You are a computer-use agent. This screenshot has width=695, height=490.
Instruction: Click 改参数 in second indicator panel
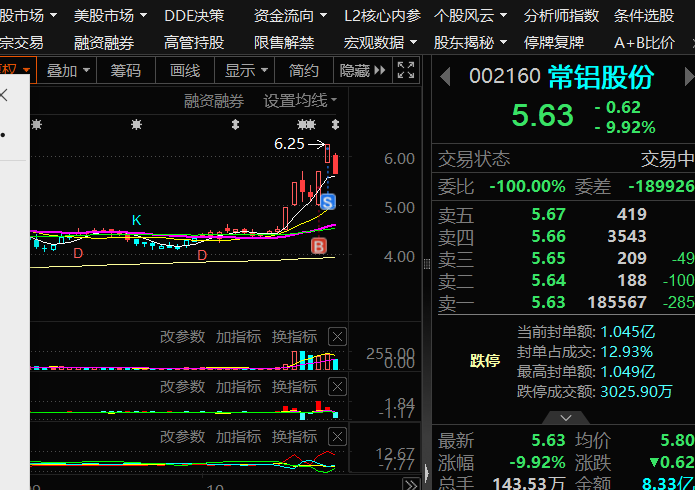(x=183, y=387)
